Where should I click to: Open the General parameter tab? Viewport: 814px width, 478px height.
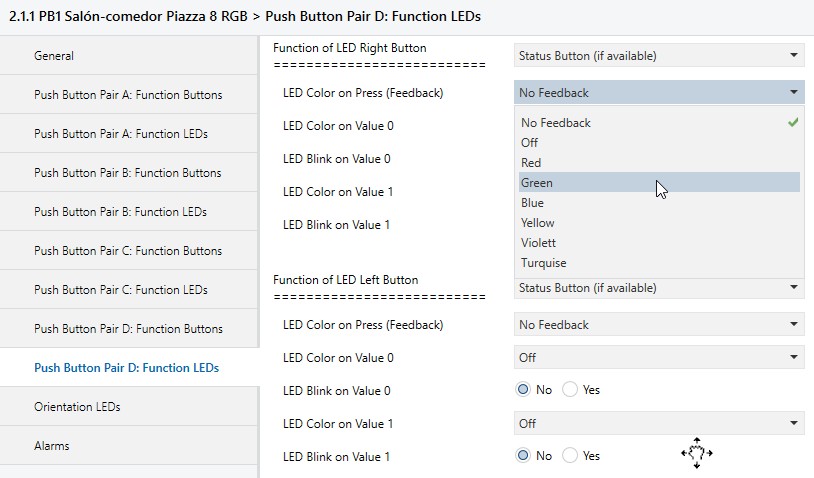coord(54,56)
